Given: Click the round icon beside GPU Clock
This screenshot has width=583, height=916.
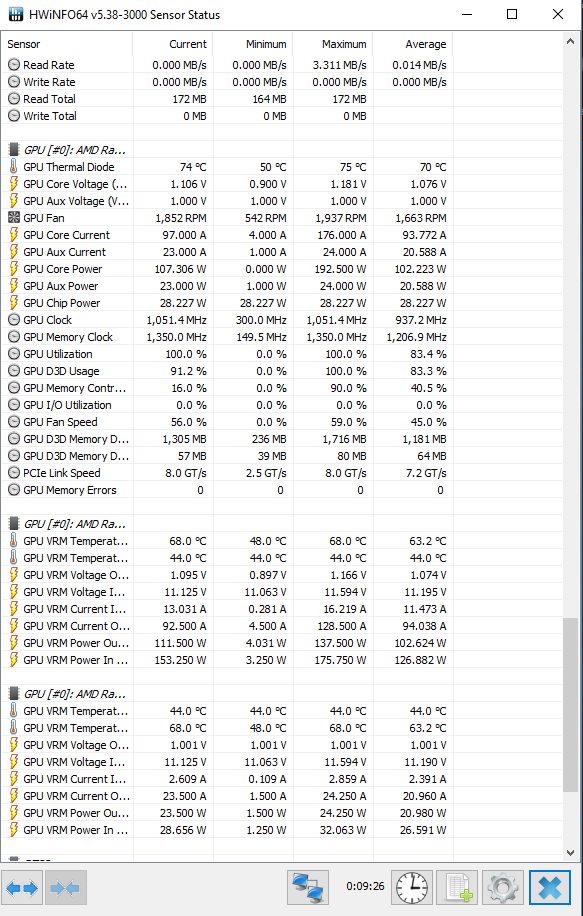Looking at the screenshot, I should [x=13, y=320].
